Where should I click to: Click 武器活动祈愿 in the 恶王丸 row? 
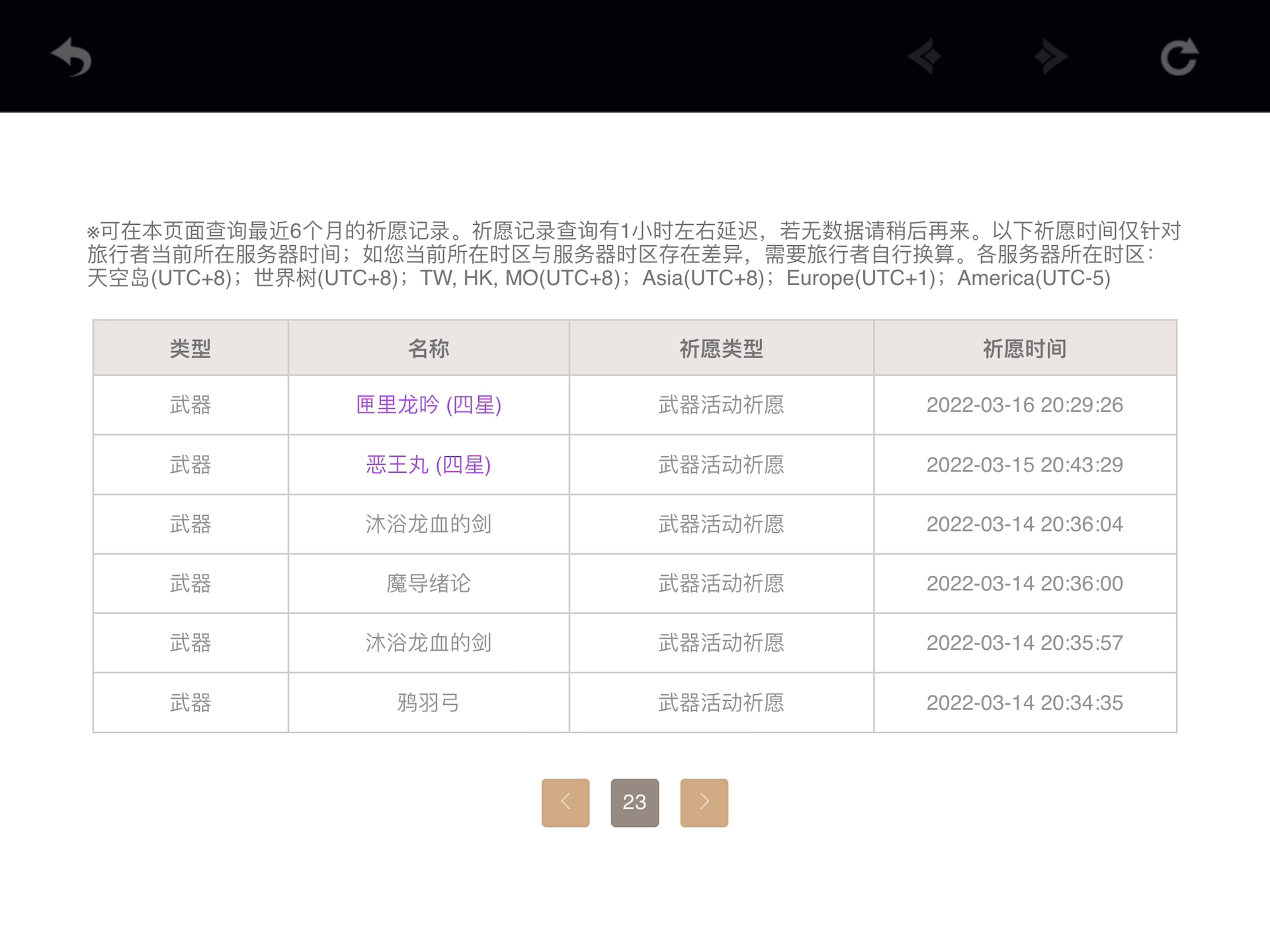pyautogui.click(x=721, y=465)
